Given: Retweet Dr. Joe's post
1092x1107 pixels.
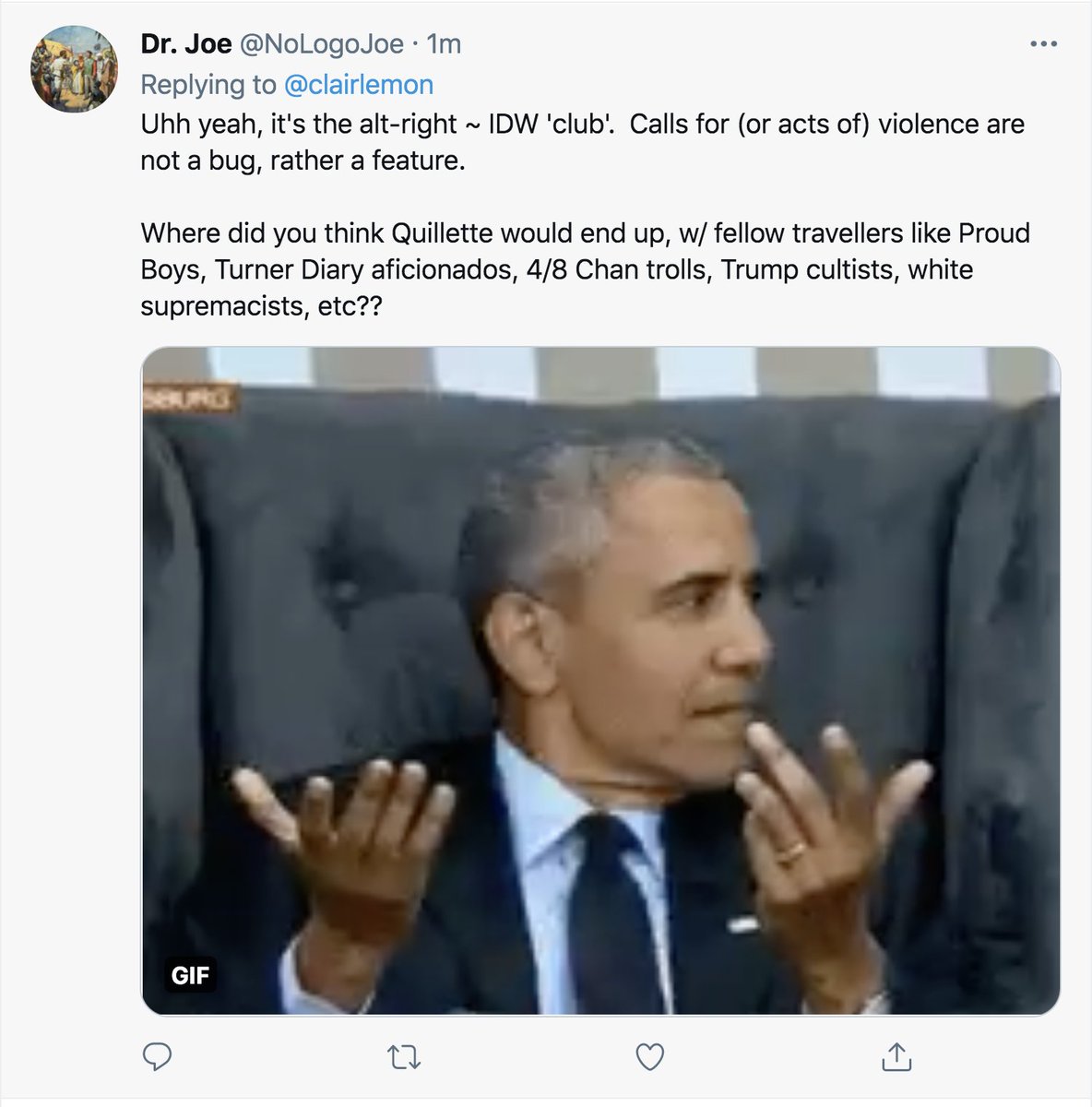Looking at the screenshot, I should [x=404, y=1056].
